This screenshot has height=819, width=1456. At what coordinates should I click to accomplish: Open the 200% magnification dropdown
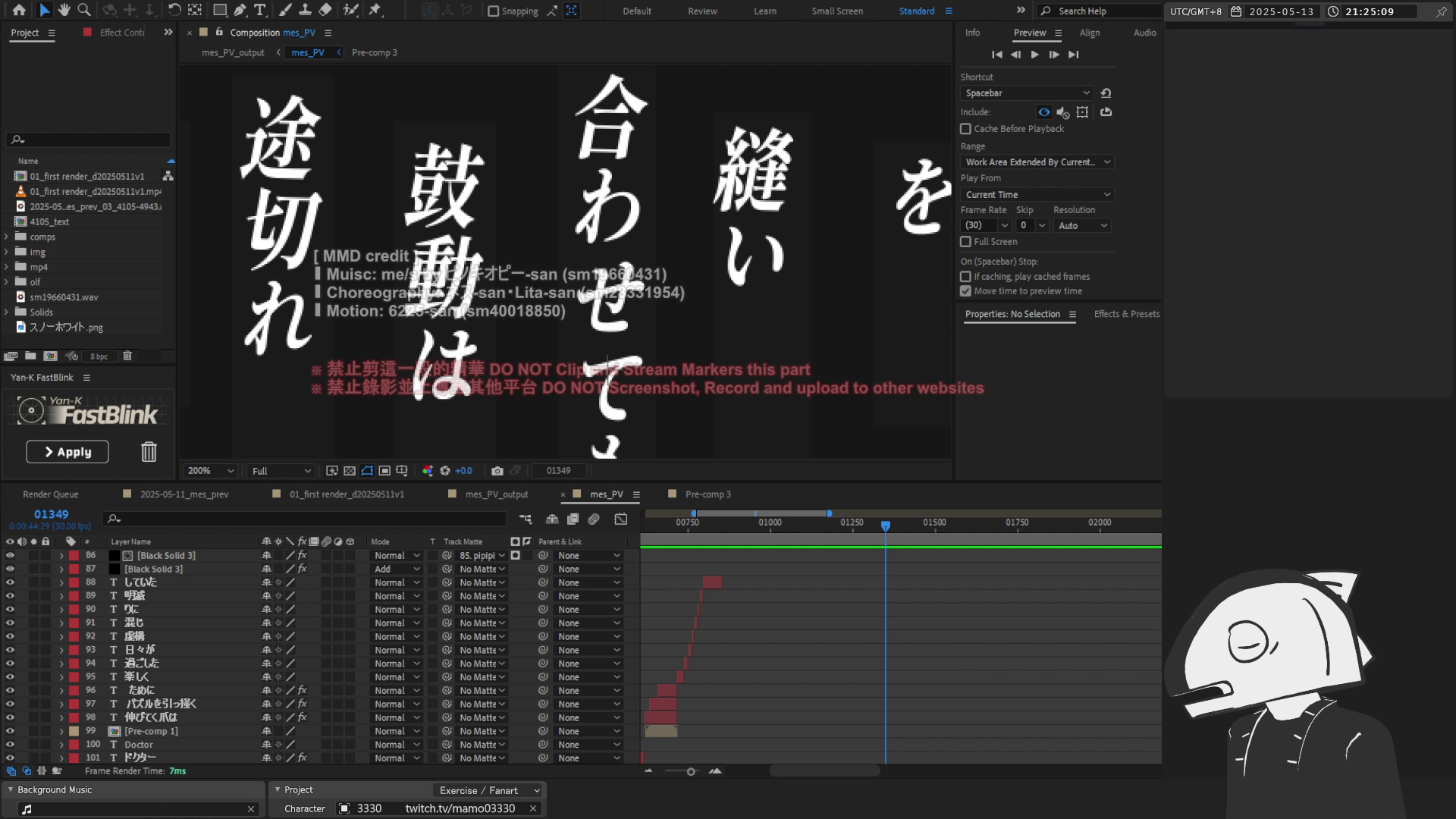209,471
